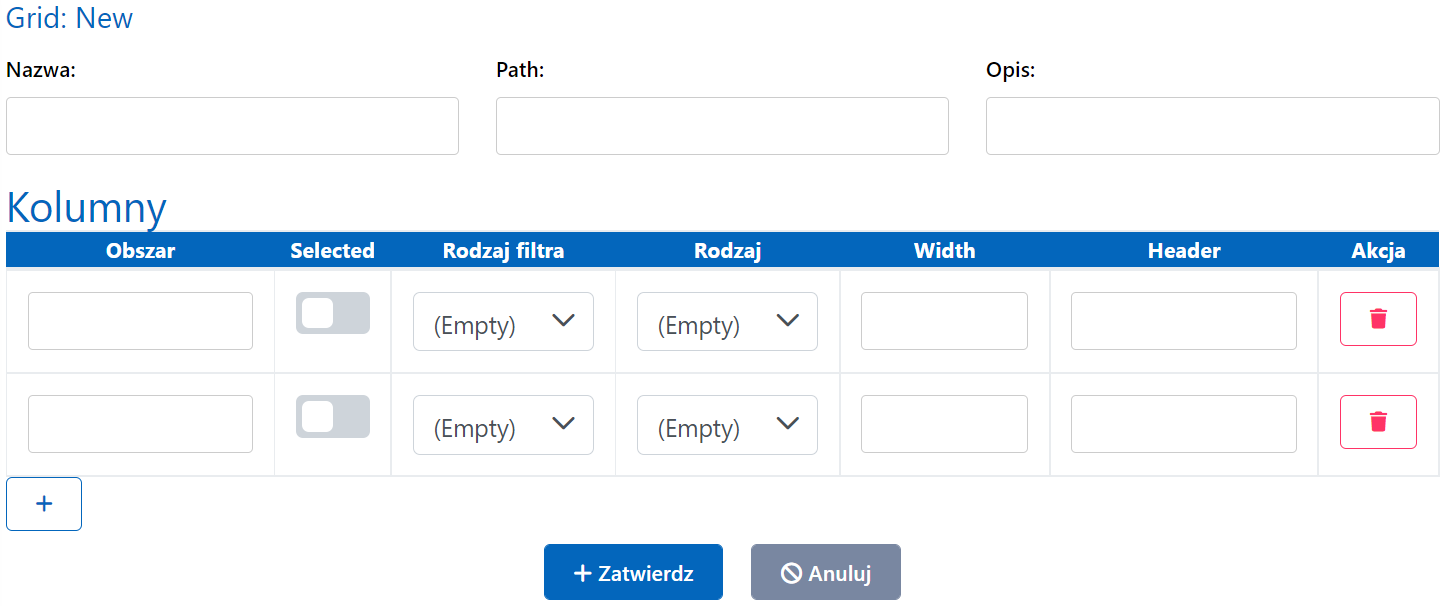Click the prohibition icon inside the Anuluj button
Screen dimensions: 1449x606
coord(790,571)
